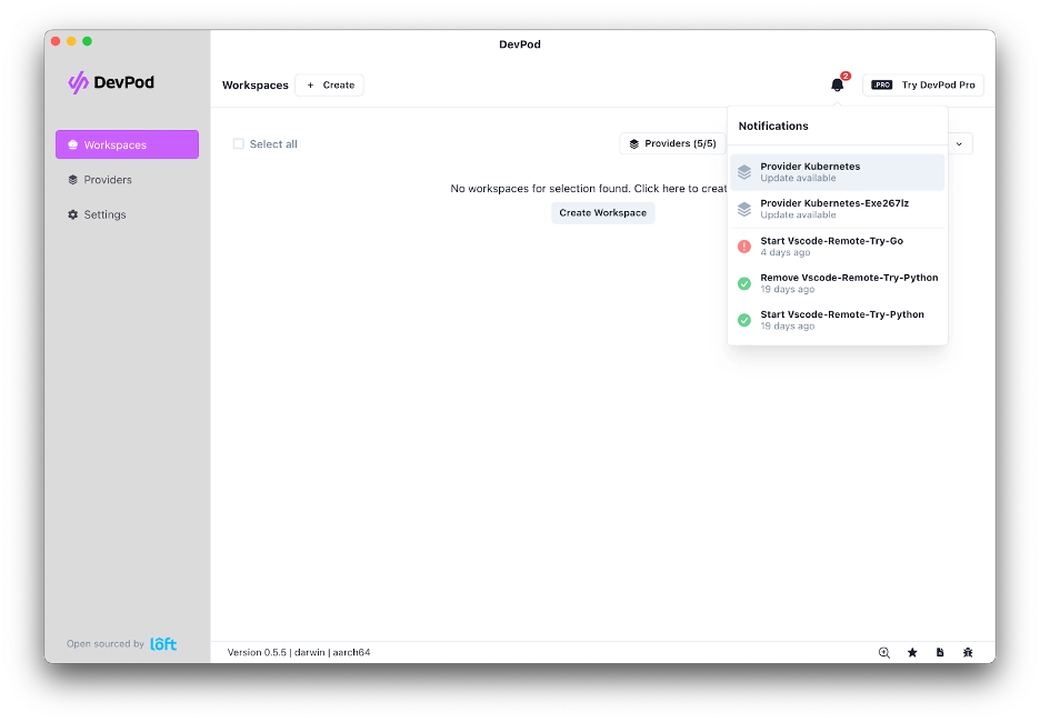
Task: Click the bug report icon in status bar
Action: tap(968, 652)
